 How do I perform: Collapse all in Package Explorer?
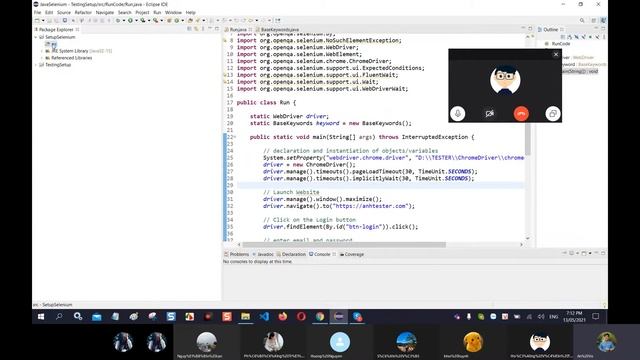(x=189, y=29)
